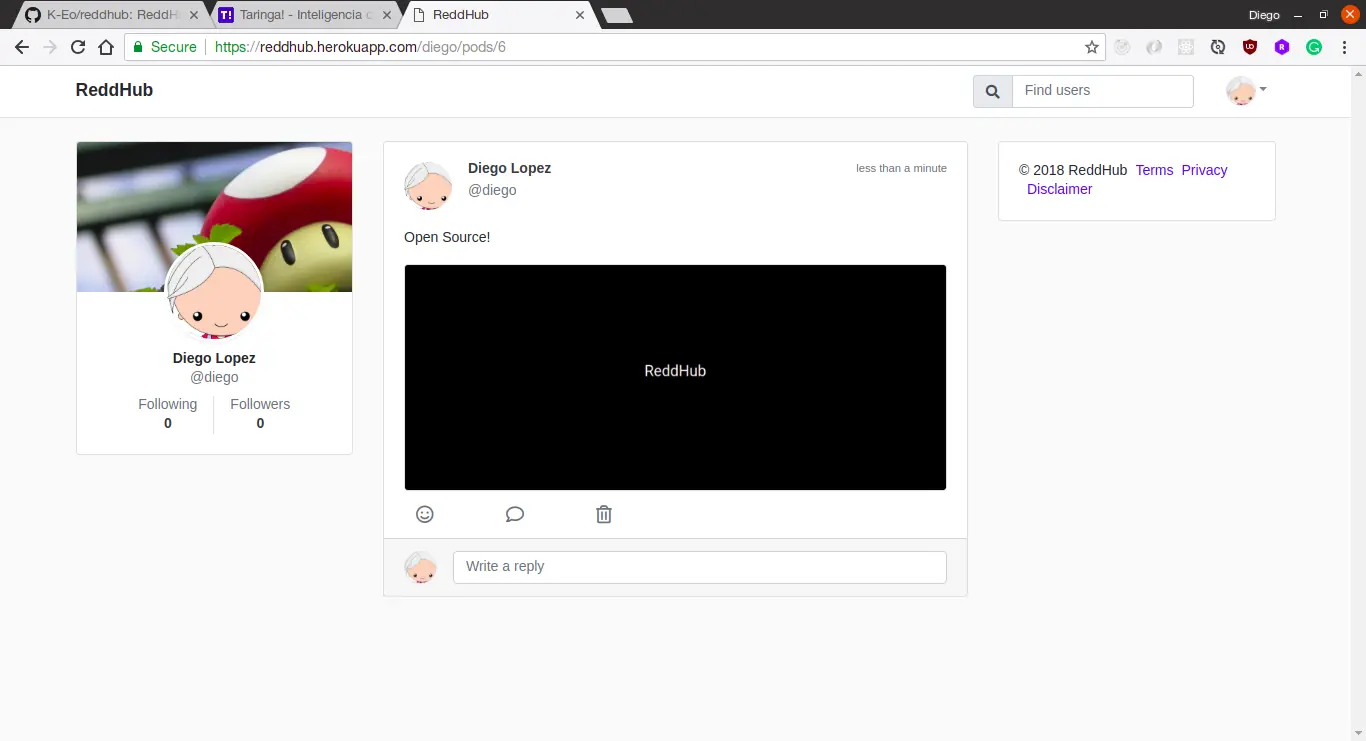Open the user avatar dropdown in navbar
Viewport: 1366px width, 741px height.
1246,91
